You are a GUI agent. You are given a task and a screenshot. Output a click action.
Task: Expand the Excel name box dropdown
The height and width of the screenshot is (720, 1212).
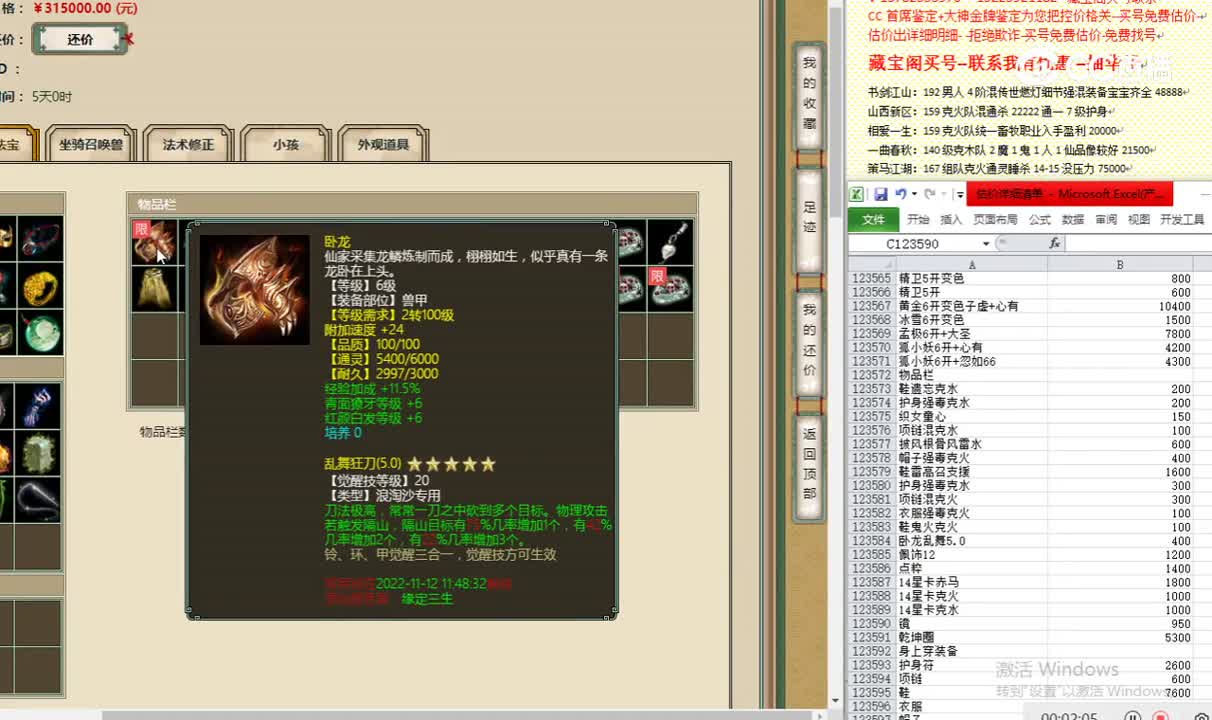tap(986, 243)
